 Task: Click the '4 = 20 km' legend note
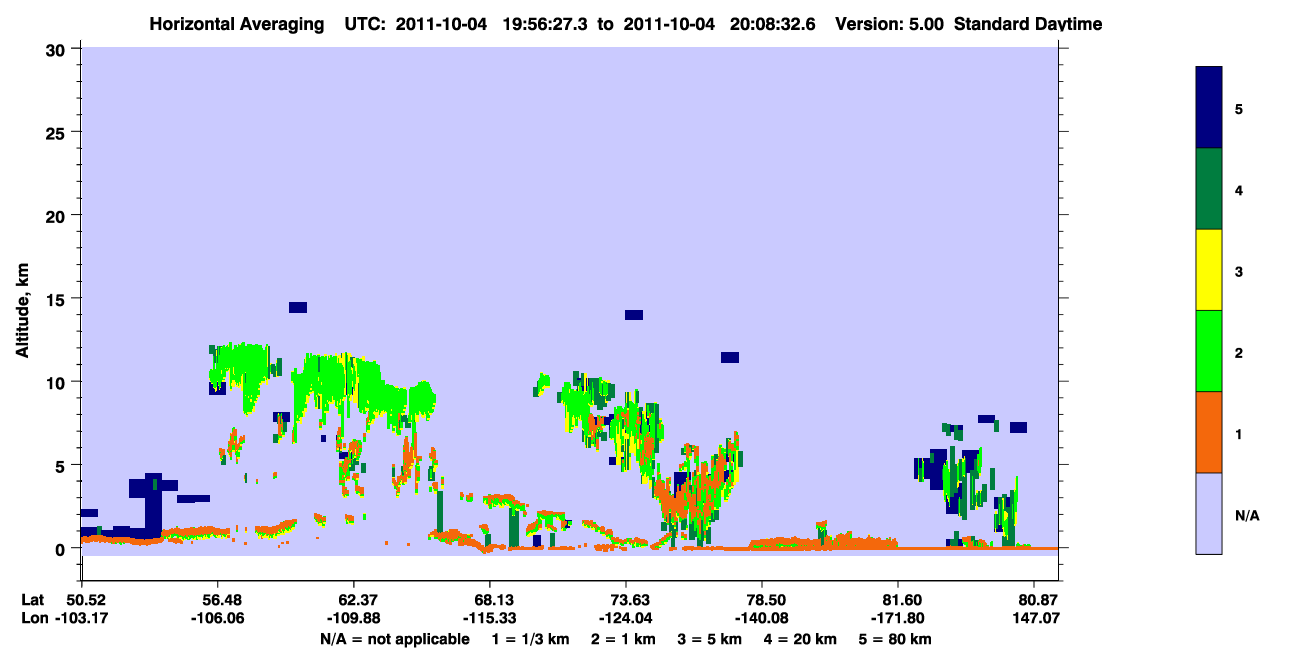[x=800, y=639]
